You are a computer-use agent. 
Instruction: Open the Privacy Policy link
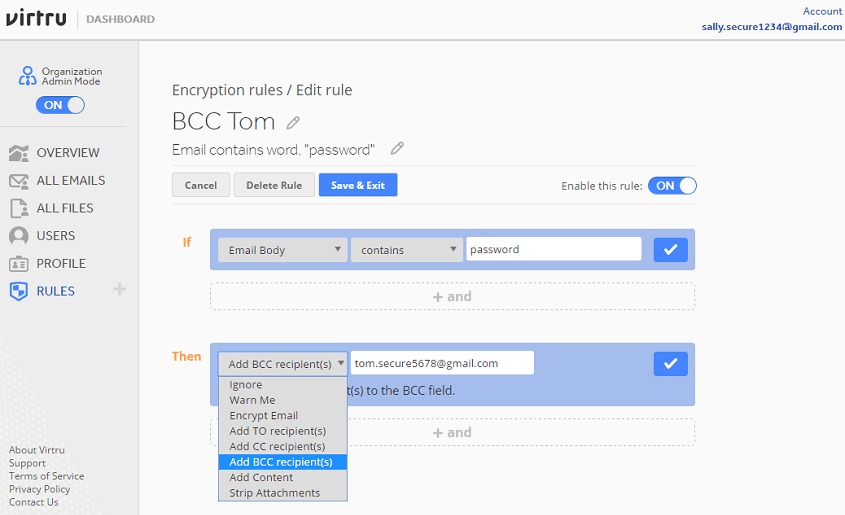39,489
